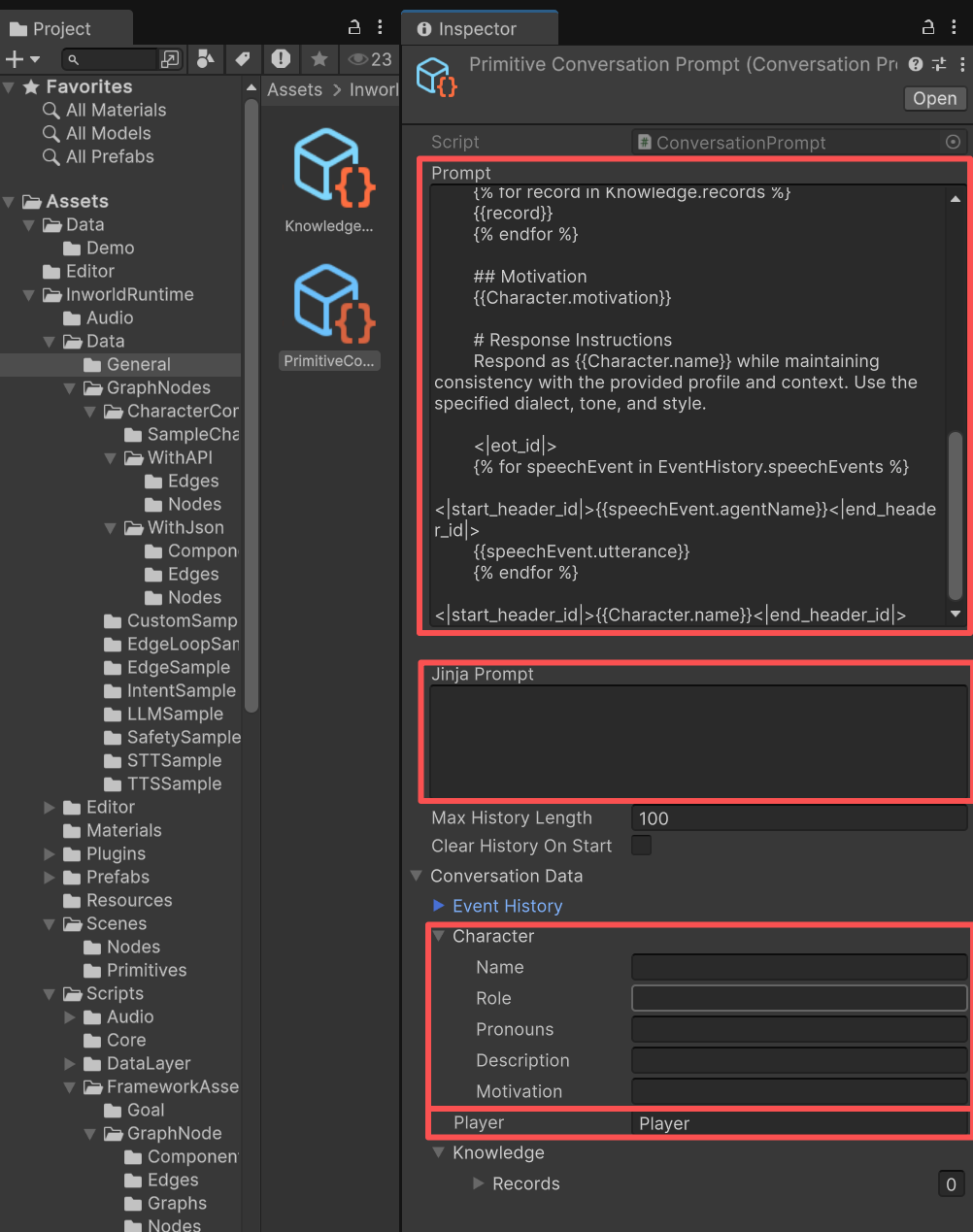
Task: Click the Max History Length field
Action: [799, 818]
